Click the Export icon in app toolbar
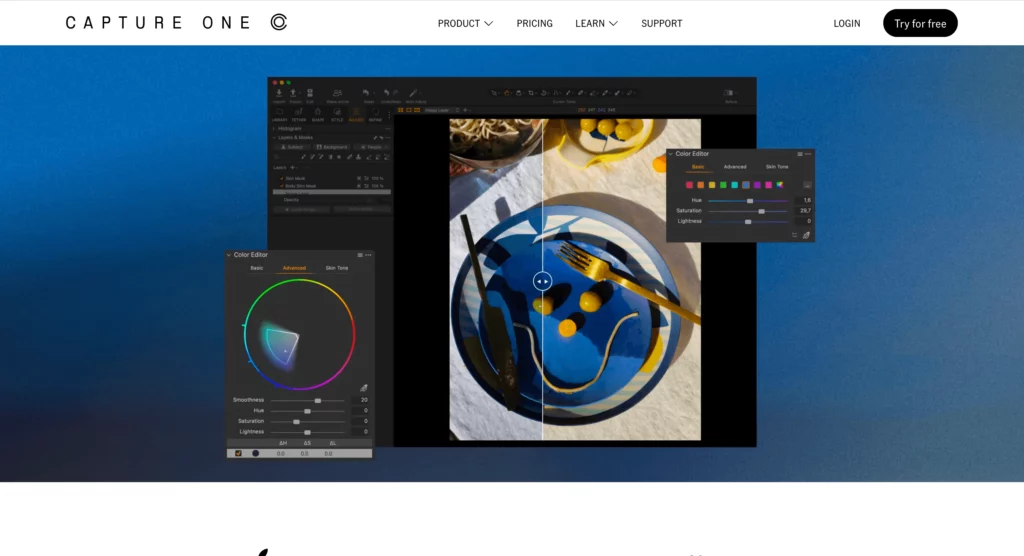Screen dimensions: 1024x556 tap(293, 93)
